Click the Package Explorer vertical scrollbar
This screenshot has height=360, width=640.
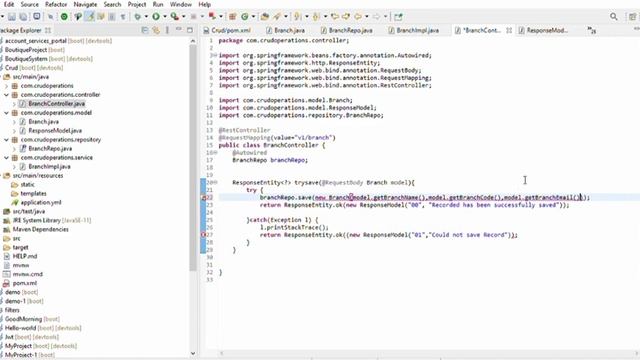pos(193,158)
